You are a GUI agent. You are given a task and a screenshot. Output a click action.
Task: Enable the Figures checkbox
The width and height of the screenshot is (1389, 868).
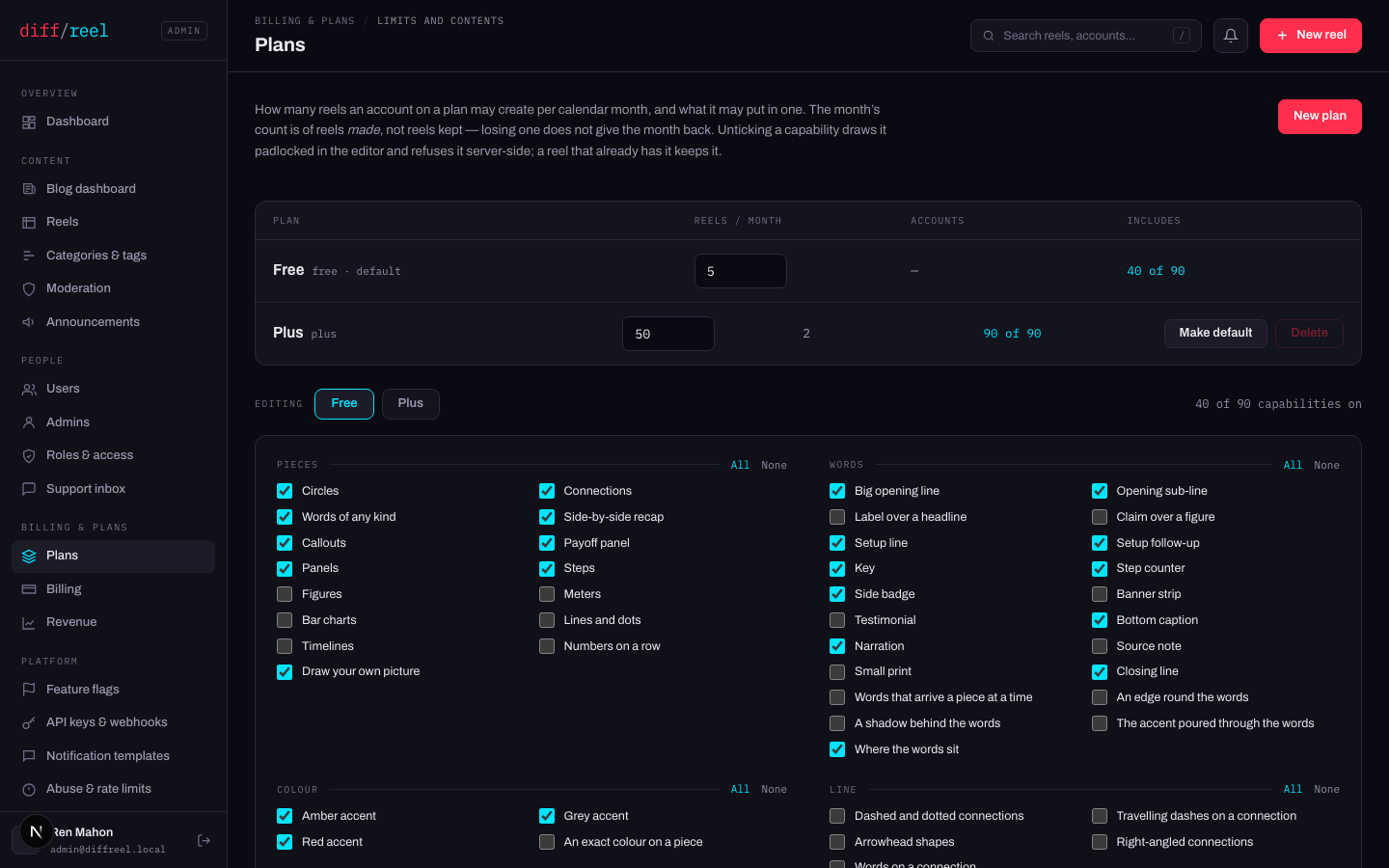pyautogui.click(x=285, y=594)
